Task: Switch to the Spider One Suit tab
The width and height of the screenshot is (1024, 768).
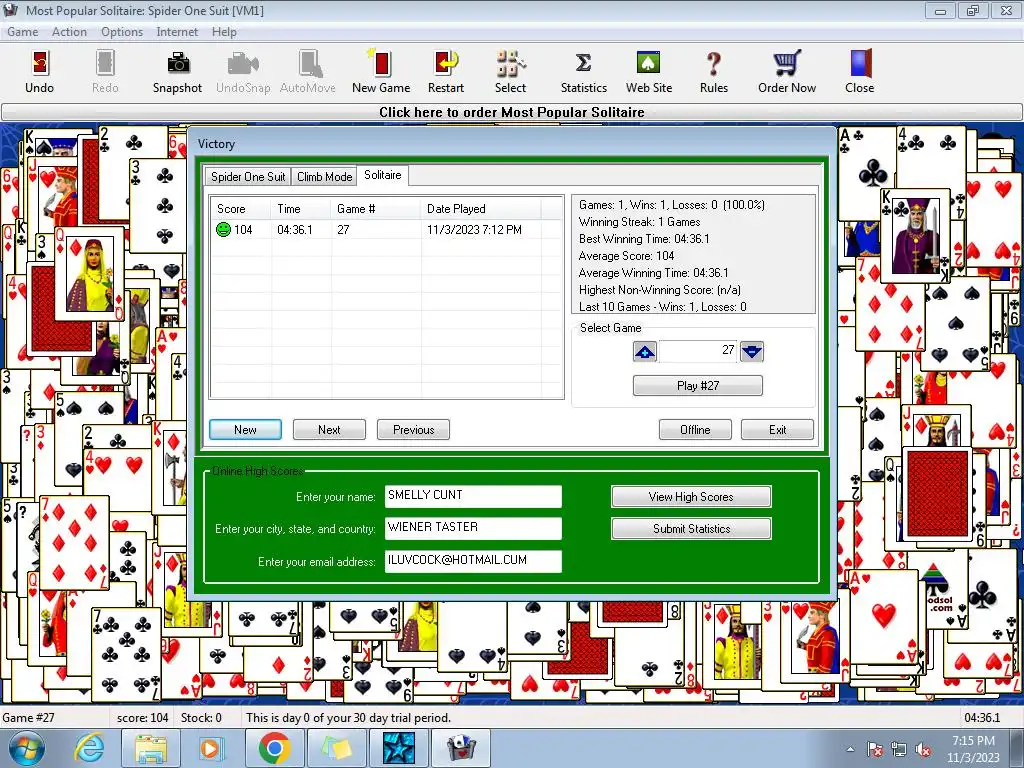Action: coord(248,176)
